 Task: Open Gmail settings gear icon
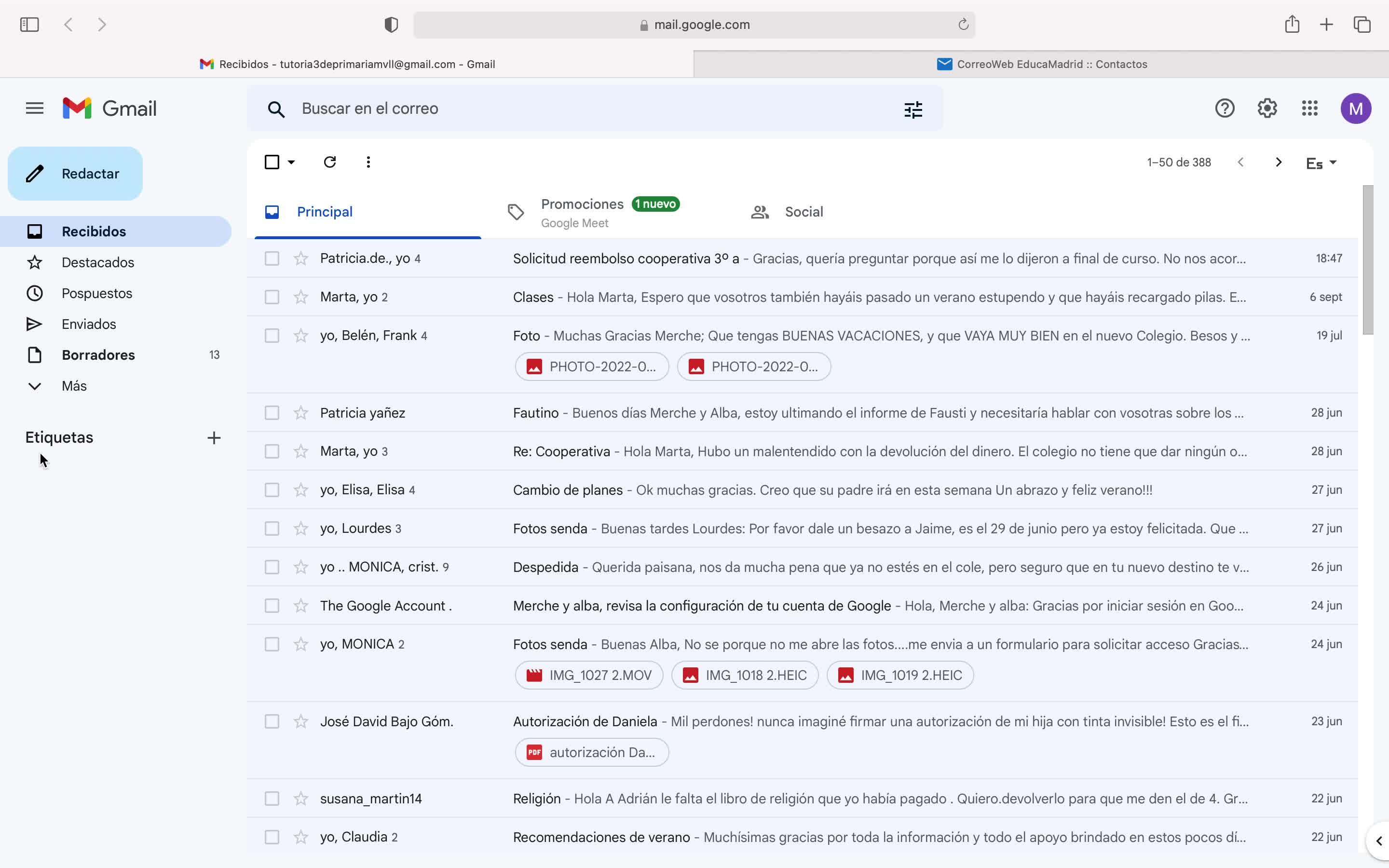click(1267, 108)
